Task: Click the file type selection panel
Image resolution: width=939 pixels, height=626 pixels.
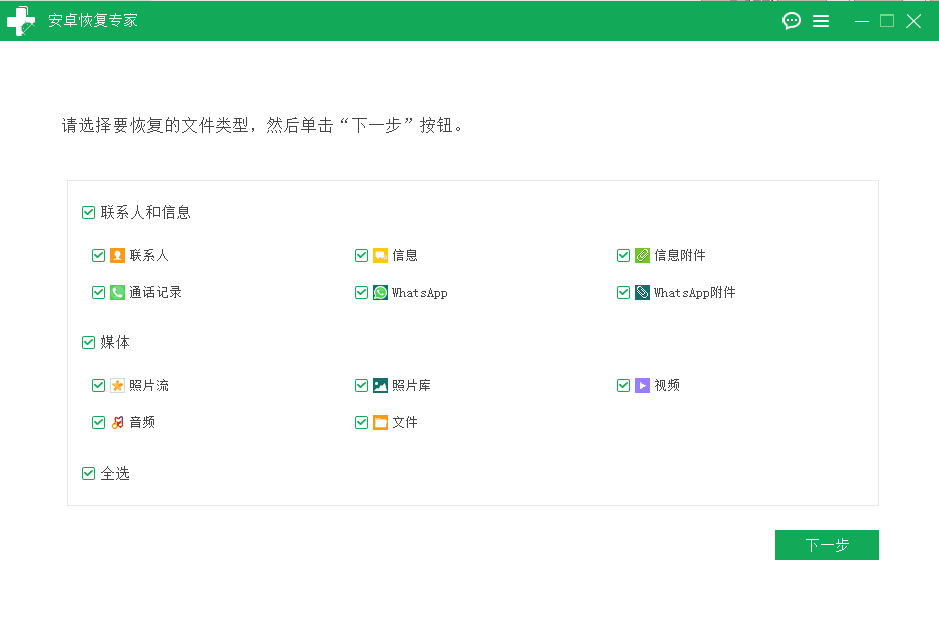Action: tap(473, 343)
